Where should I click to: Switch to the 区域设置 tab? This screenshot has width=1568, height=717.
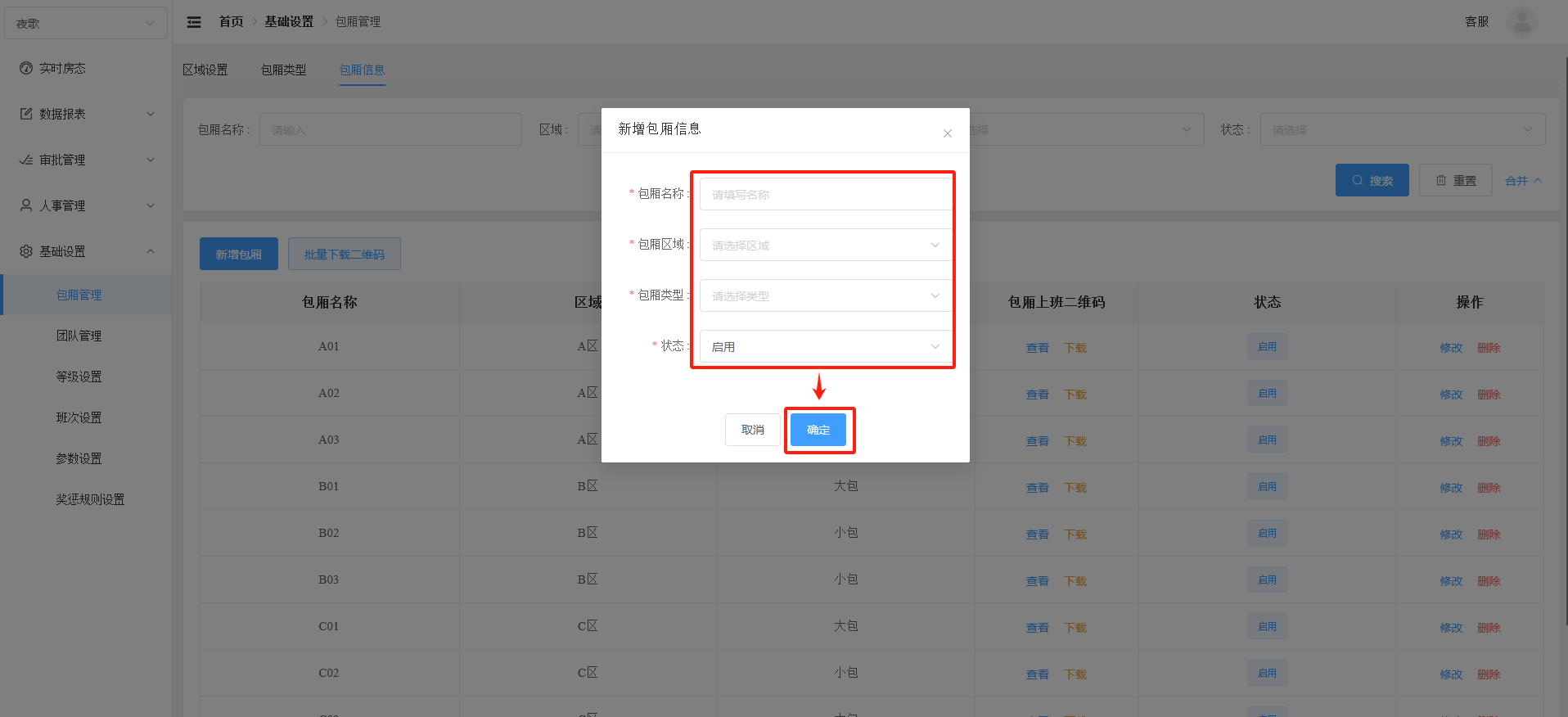pos(205,70)
